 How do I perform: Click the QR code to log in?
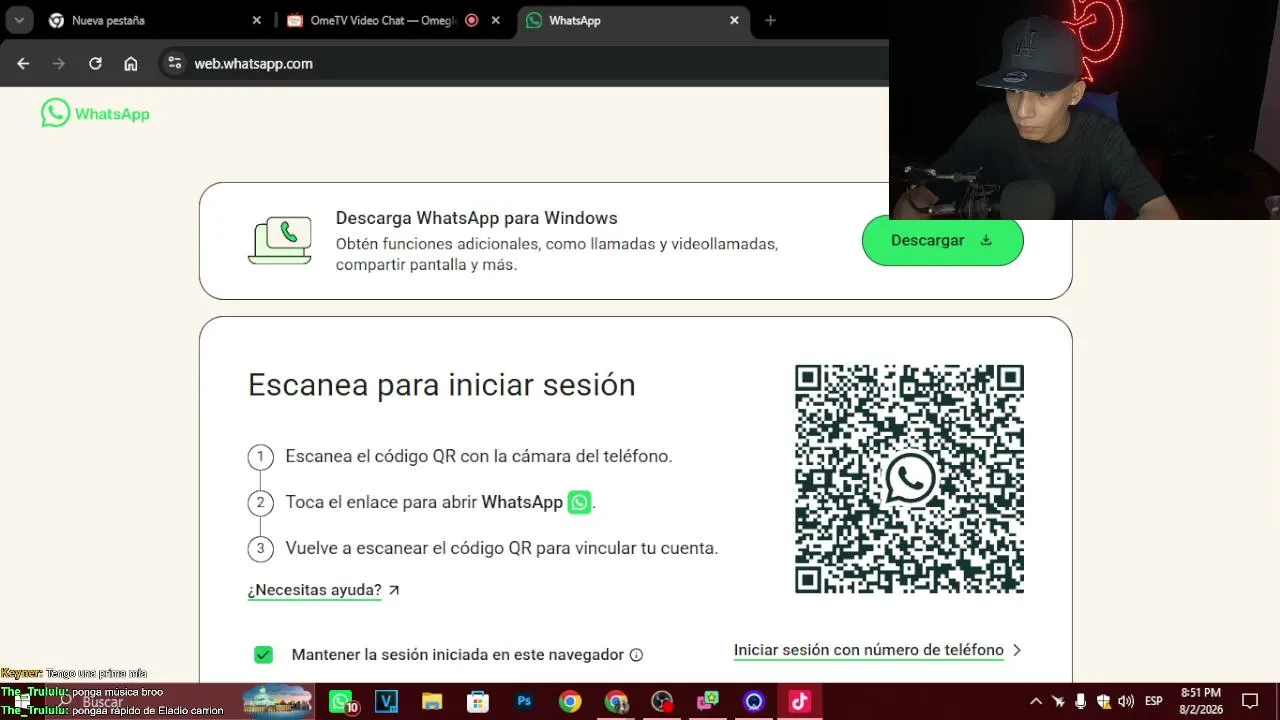[x=909, y=479]
